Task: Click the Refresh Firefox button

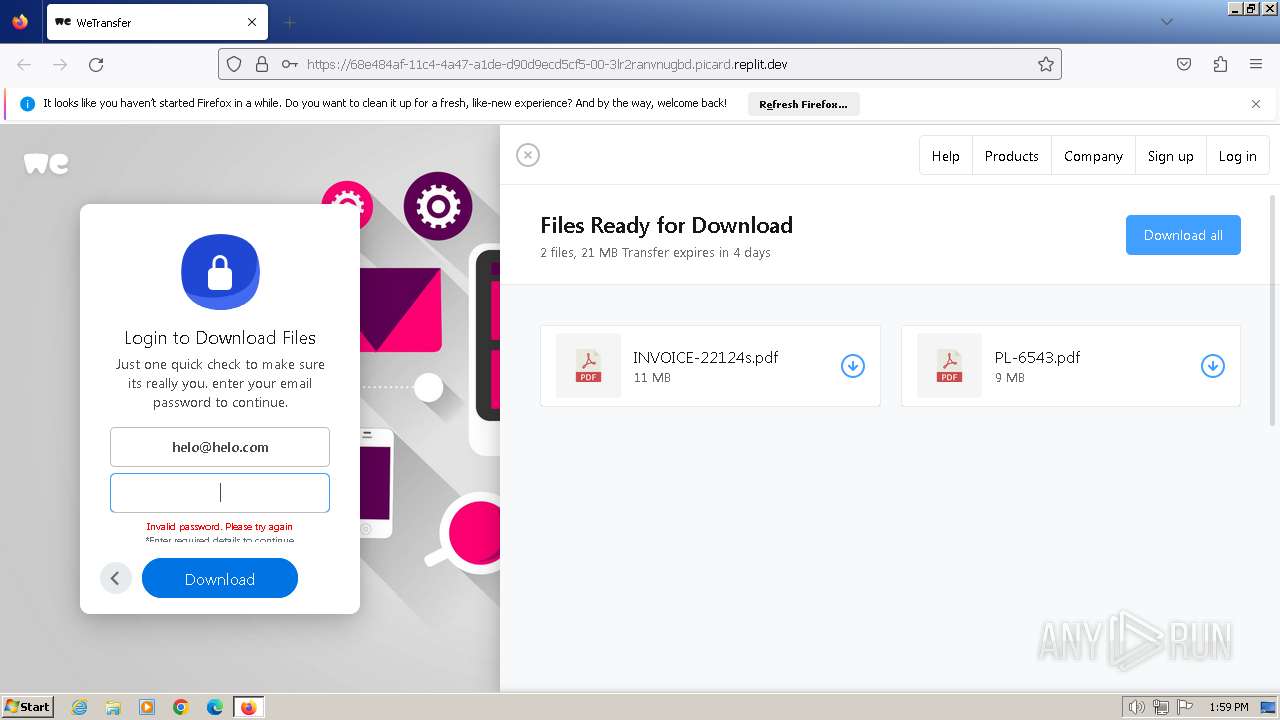Action: click(x=803, y=104)
